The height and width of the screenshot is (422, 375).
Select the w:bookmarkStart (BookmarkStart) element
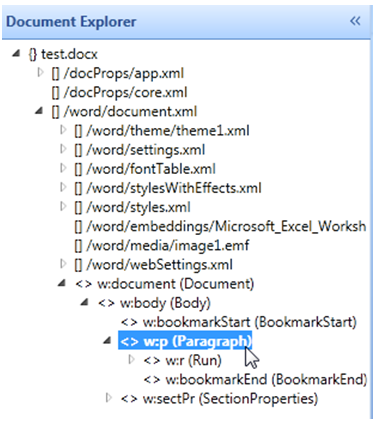(239, 322)
